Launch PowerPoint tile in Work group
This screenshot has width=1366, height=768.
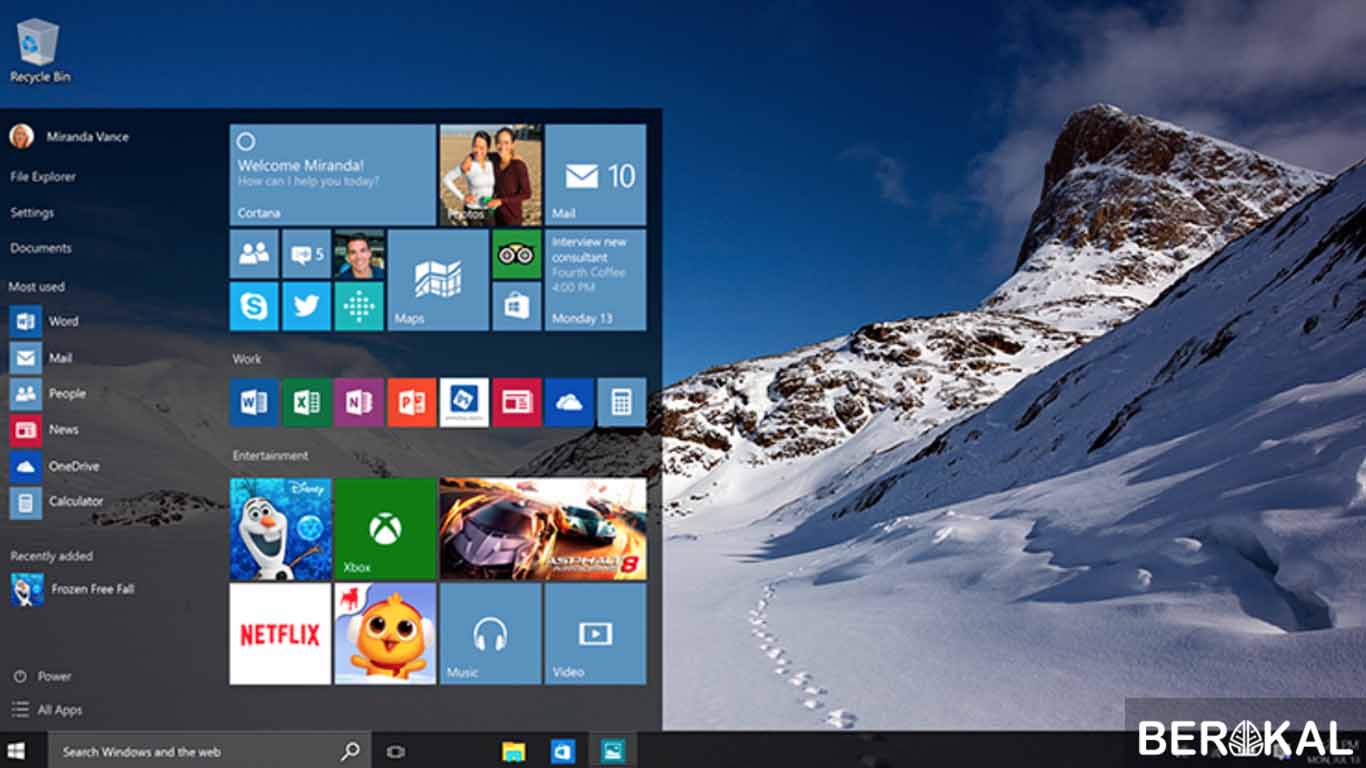(x=412, y=402)
